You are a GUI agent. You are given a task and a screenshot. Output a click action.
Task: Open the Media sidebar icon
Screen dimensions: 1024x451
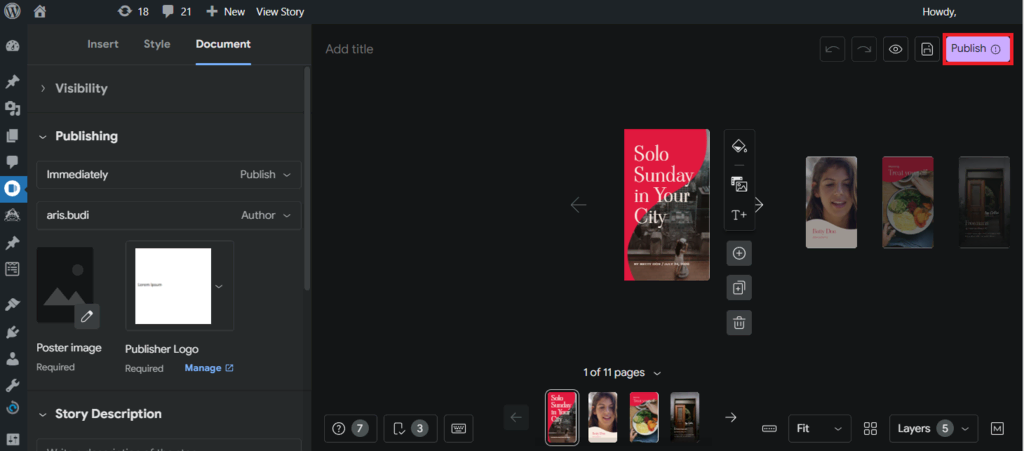click(x=12, y=108)
